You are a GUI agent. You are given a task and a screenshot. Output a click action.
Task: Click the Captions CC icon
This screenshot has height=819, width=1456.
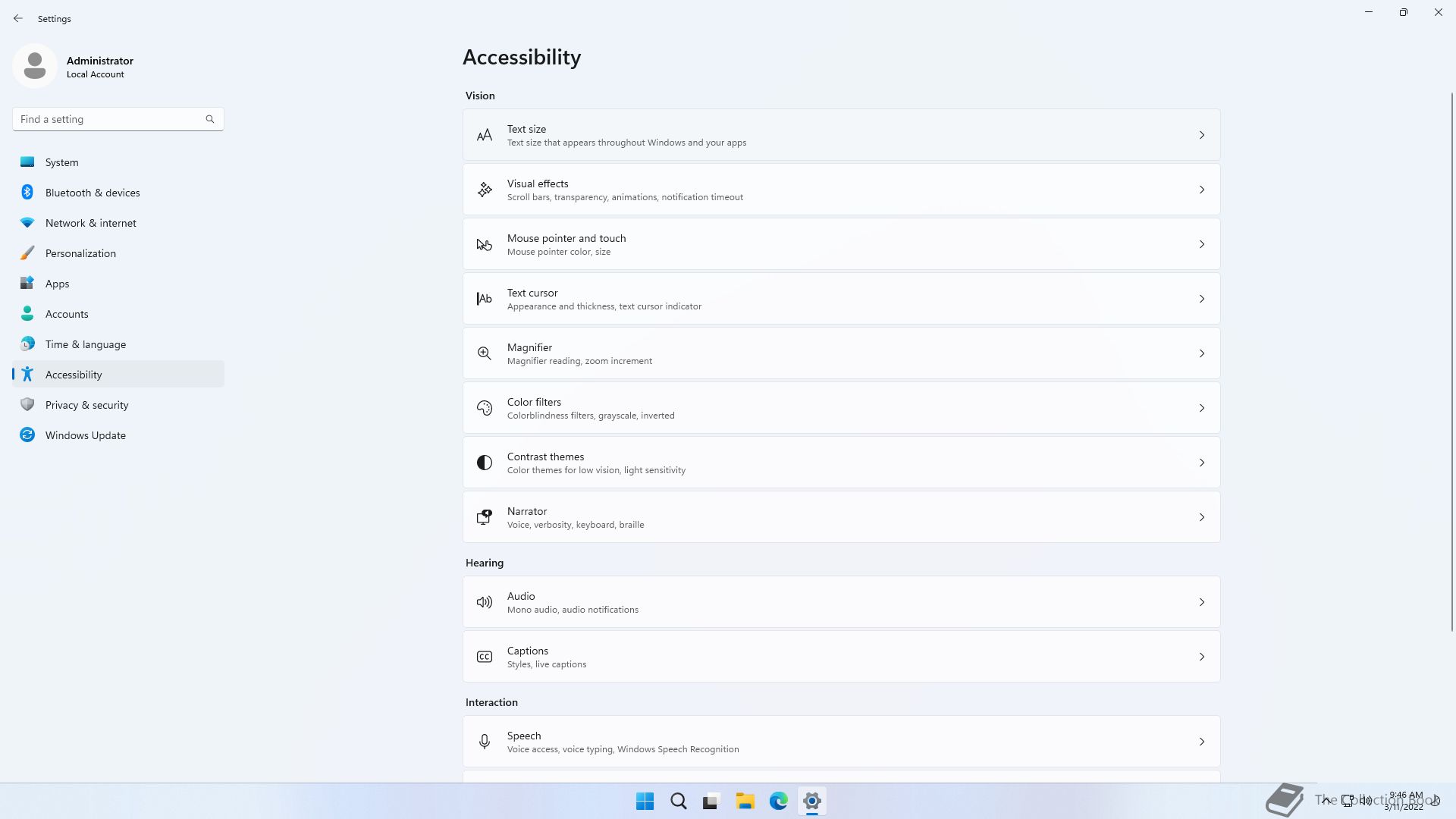point(485,657)
